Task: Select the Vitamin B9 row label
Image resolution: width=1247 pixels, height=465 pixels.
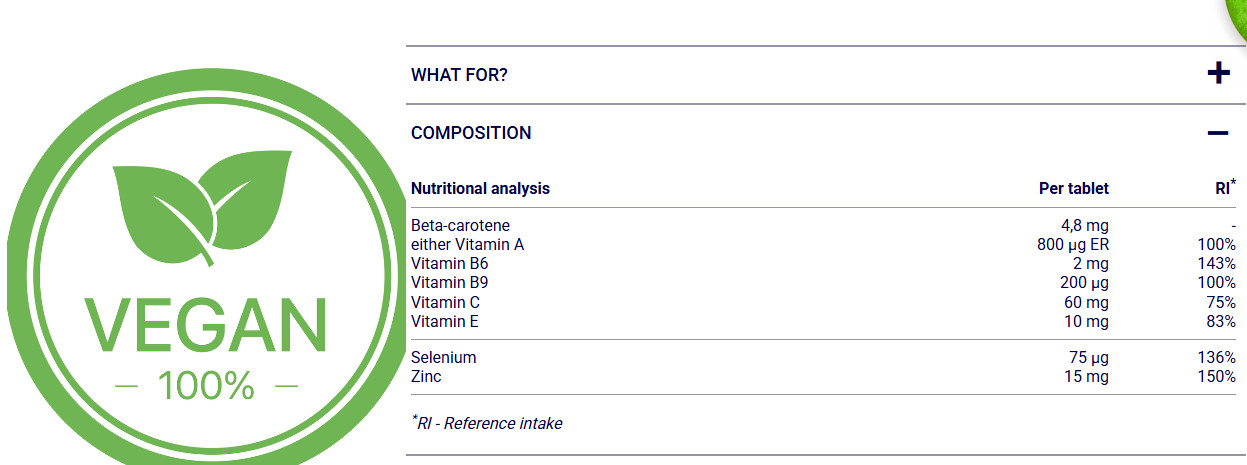Action: (450, 283)
